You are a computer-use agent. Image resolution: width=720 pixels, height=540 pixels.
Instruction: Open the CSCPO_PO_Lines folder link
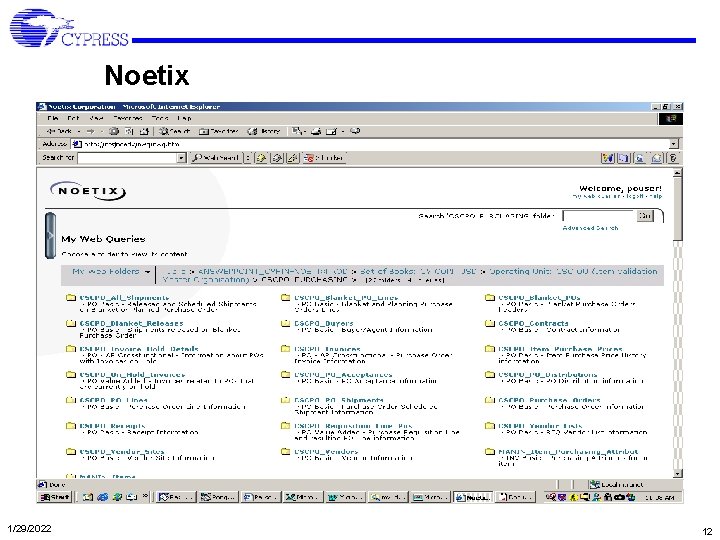pos(114,400)
